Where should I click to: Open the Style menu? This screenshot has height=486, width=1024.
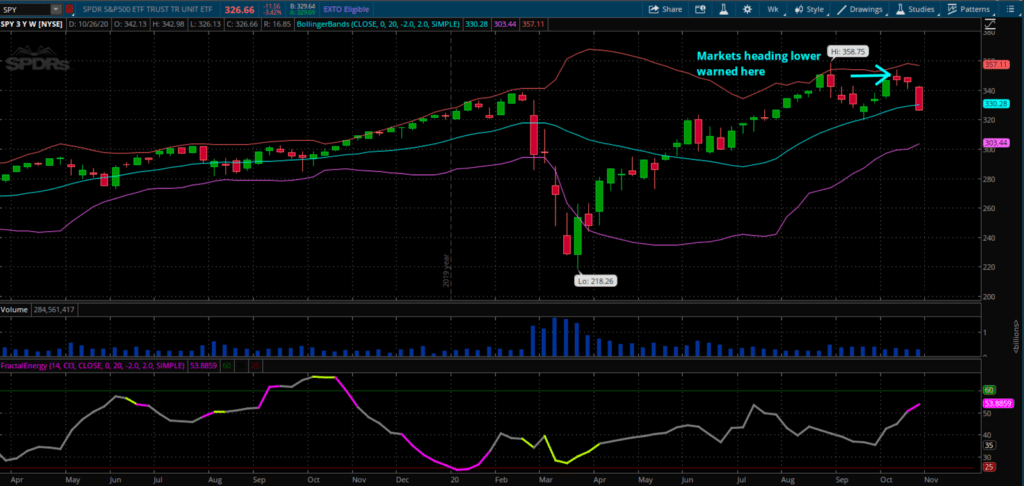pos(810,9)
